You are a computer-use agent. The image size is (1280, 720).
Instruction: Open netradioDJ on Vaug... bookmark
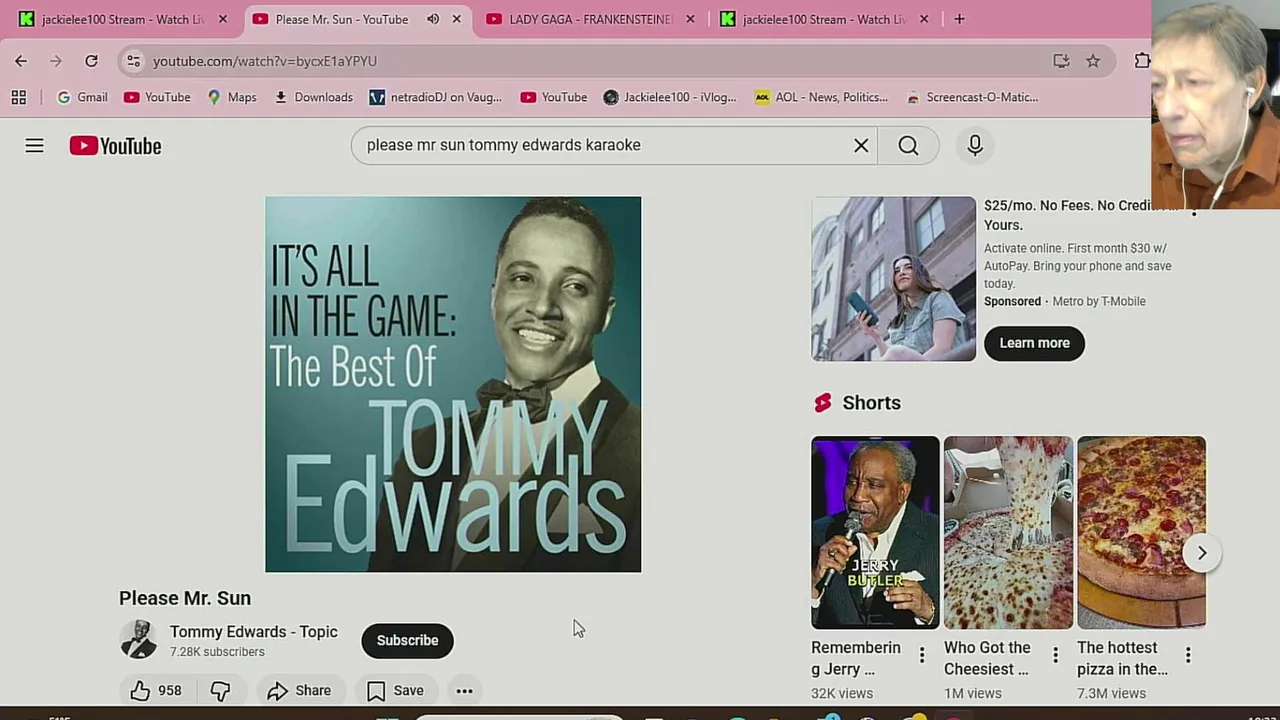[x=435, y=97]
